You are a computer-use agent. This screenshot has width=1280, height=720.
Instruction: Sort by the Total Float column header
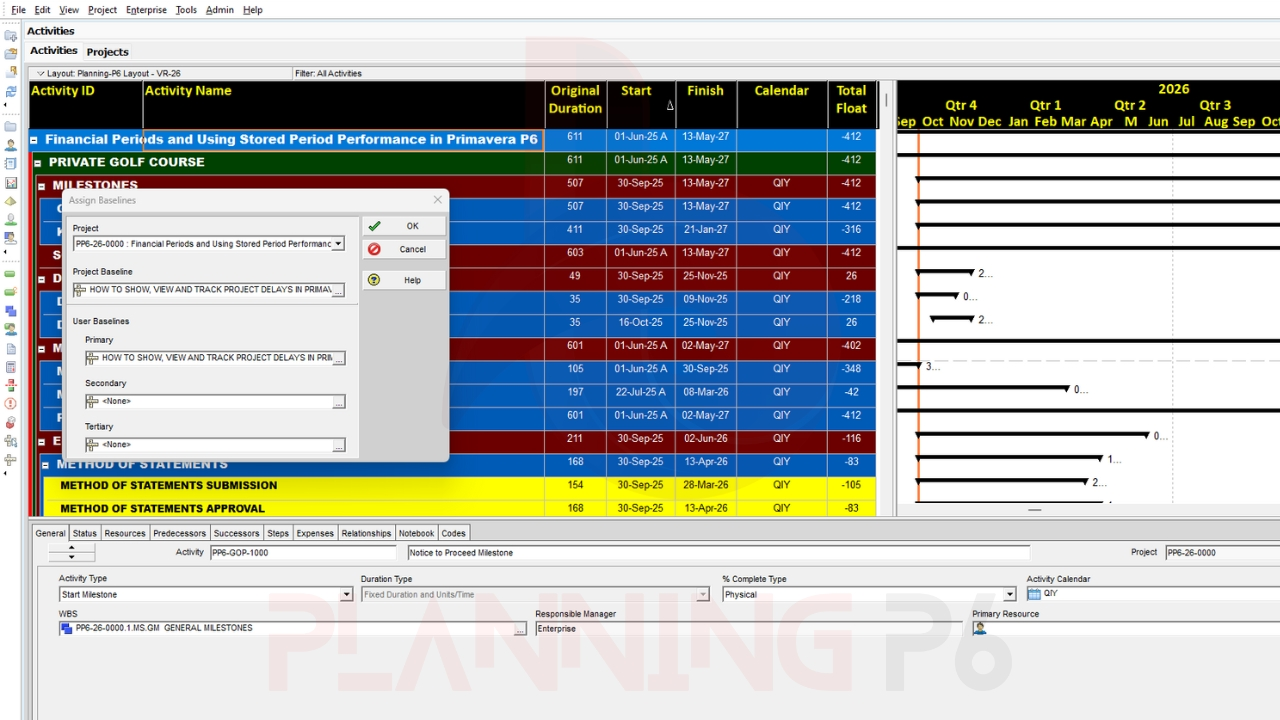tap(851, 100)
